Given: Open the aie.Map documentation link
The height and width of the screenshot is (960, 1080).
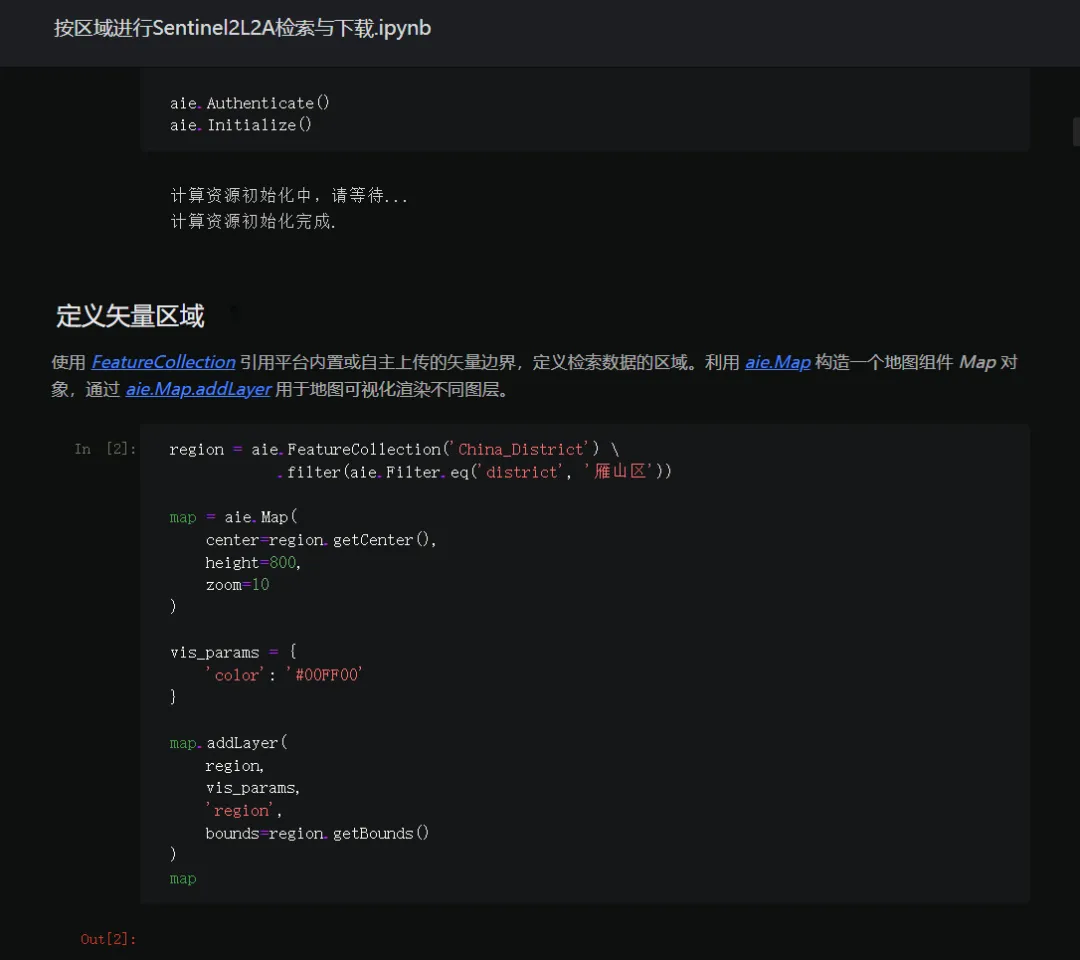Looking at the screenshot, I should tap(778, 362).
